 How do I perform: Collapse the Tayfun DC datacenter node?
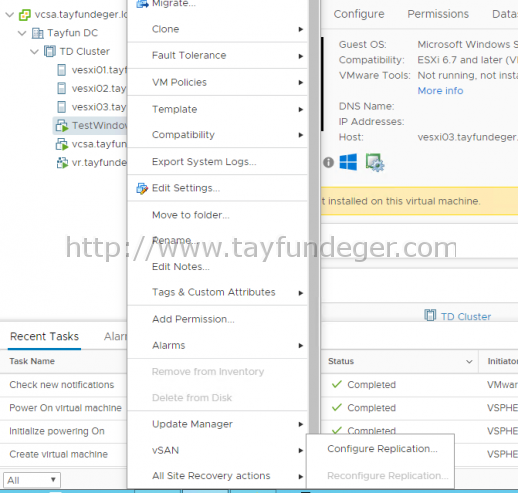tap(22, 33)
